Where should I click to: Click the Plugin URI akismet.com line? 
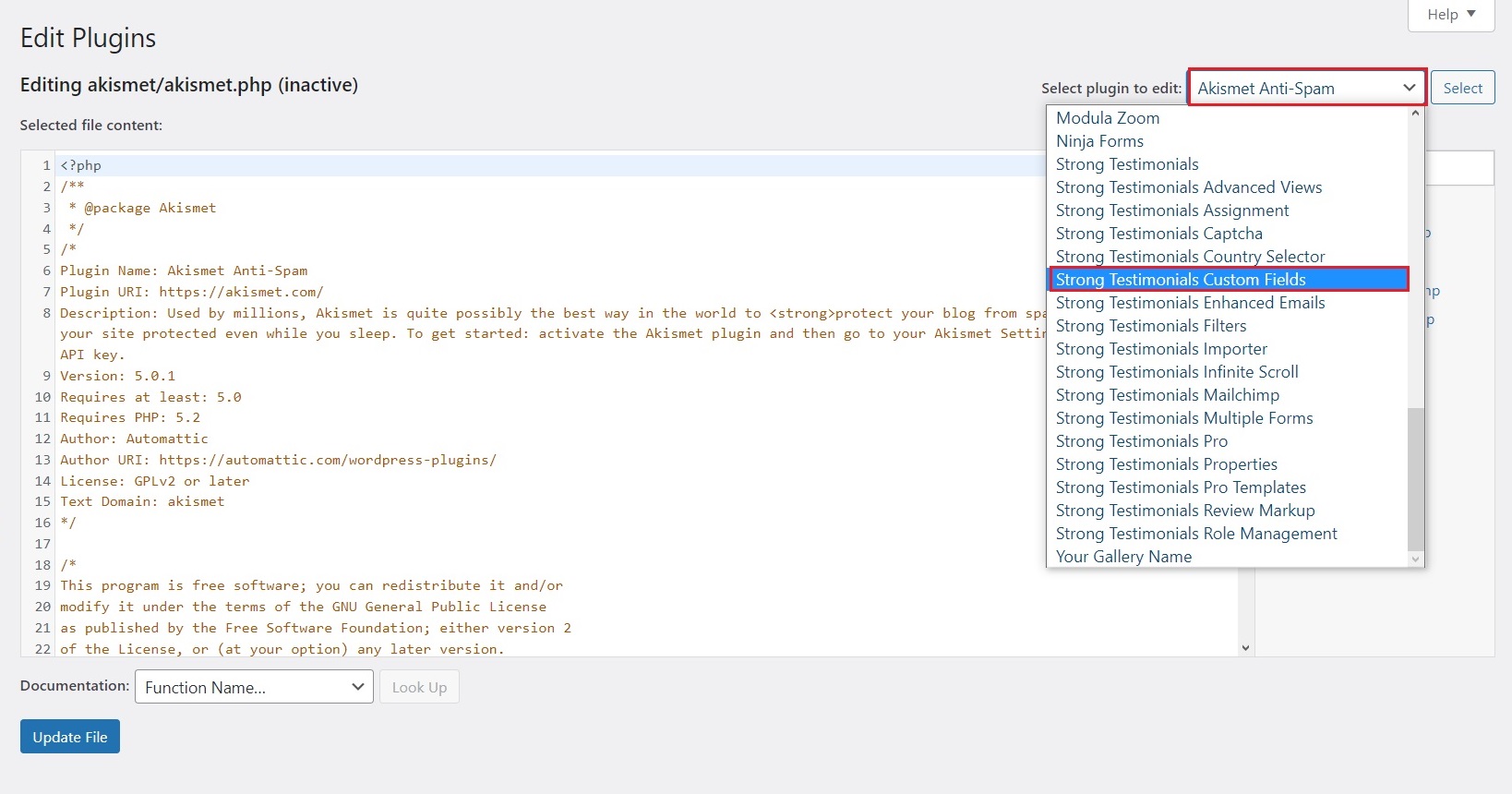[192, 292]
